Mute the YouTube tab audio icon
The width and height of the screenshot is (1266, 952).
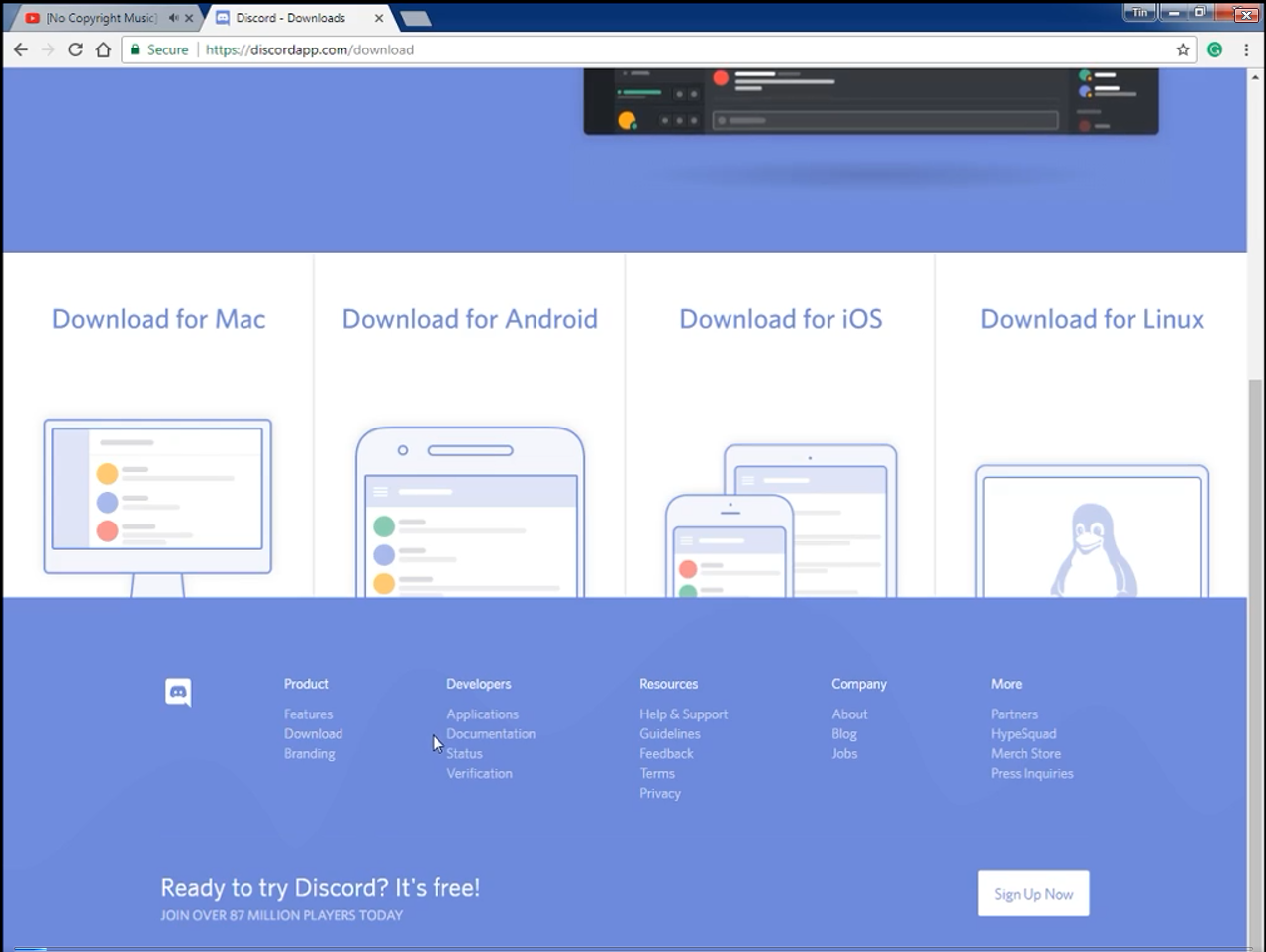pyautogui.click(x=174, y=18)
